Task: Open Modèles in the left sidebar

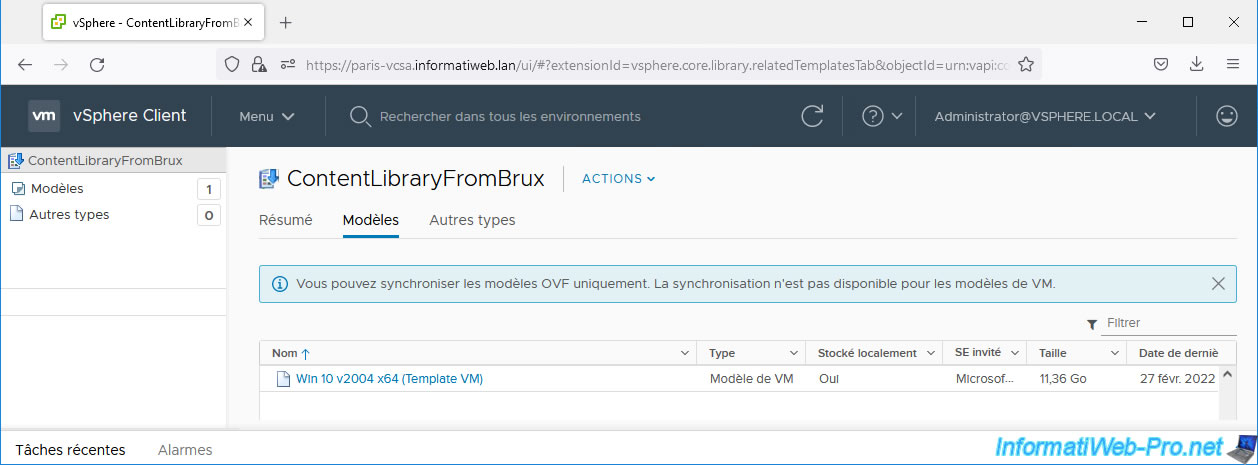Action: (57, 188)
